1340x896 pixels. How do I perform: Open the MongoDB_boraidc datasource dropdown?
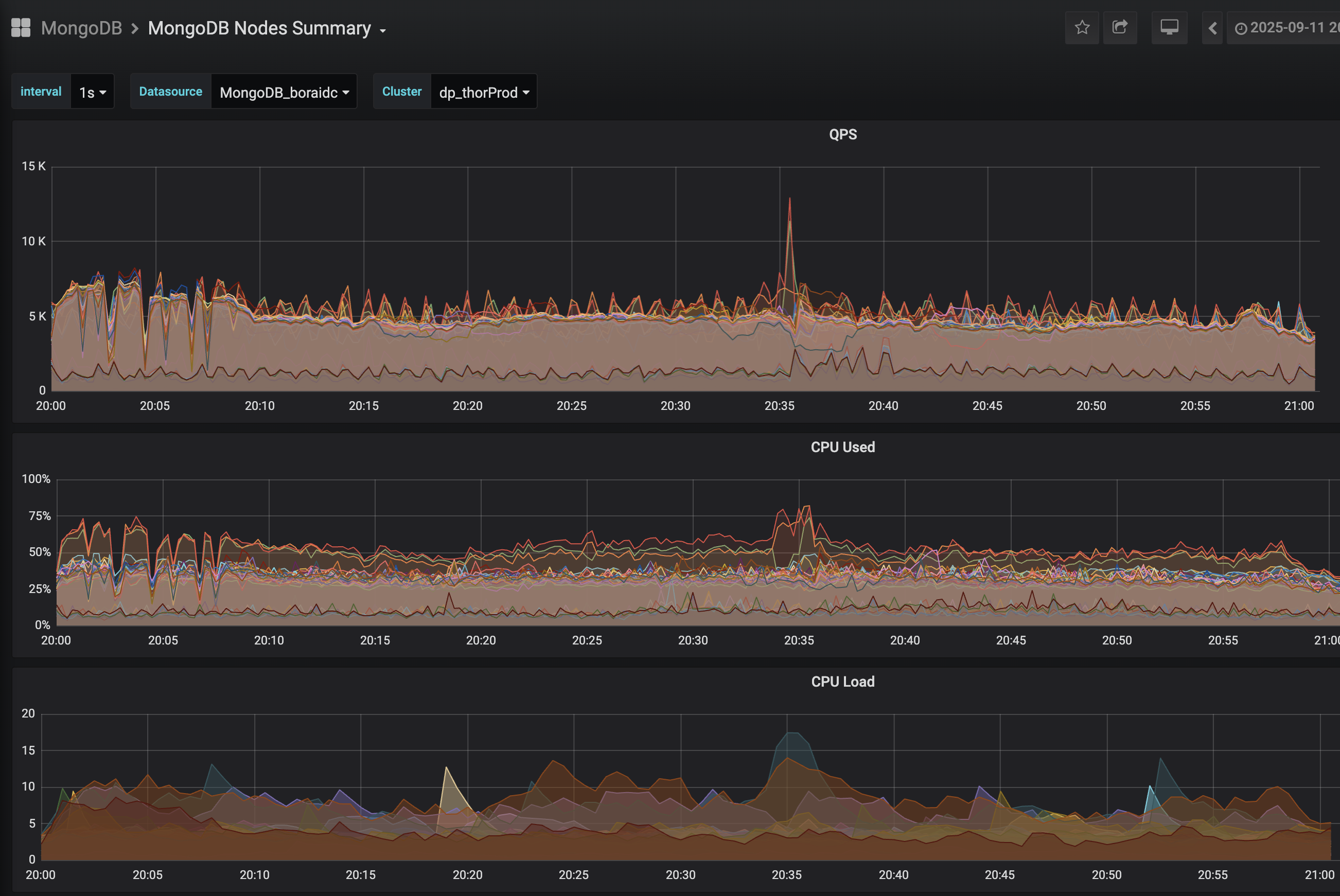(x=284, y=92)
